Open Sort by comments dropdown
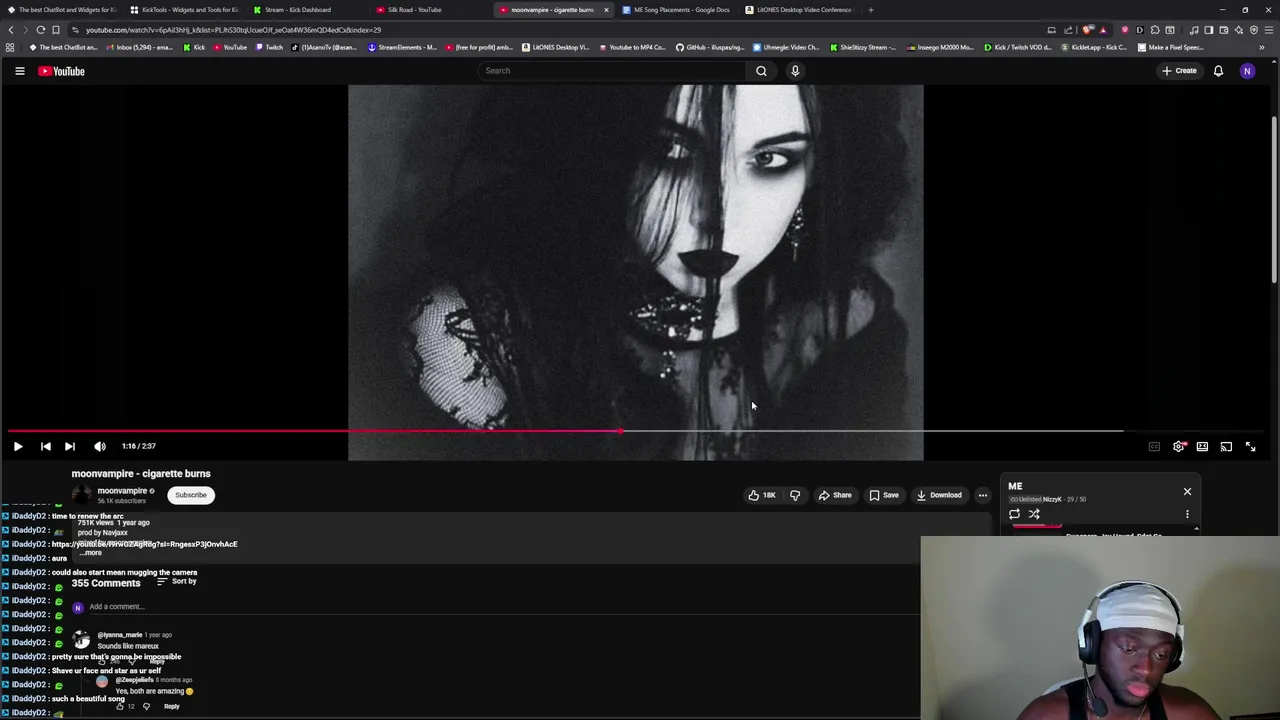The width and height of the screenshot is (1280, 720). [177, 582]
